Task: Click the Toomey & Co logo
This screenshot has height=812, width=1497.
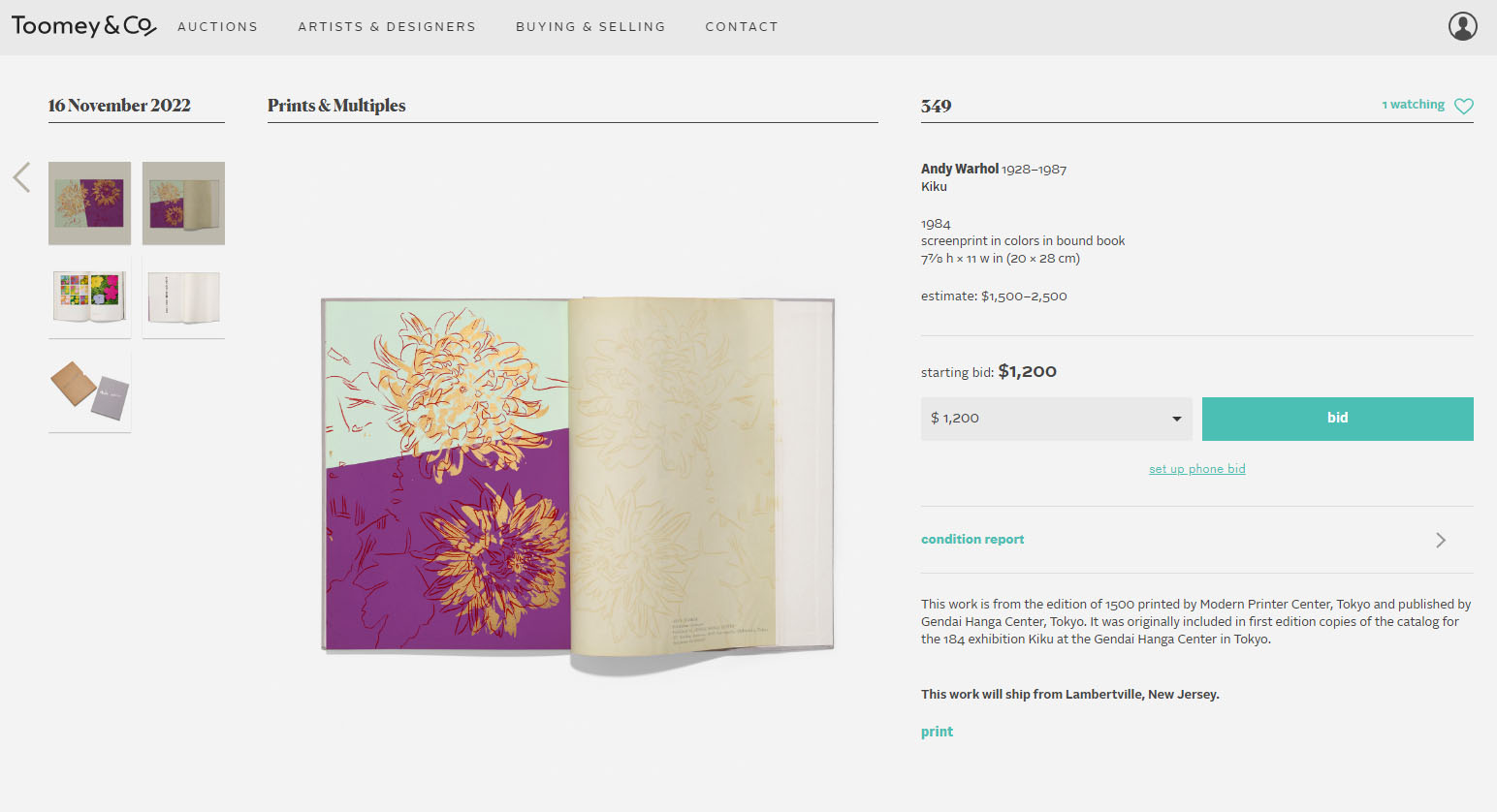Action: point(83,26)
